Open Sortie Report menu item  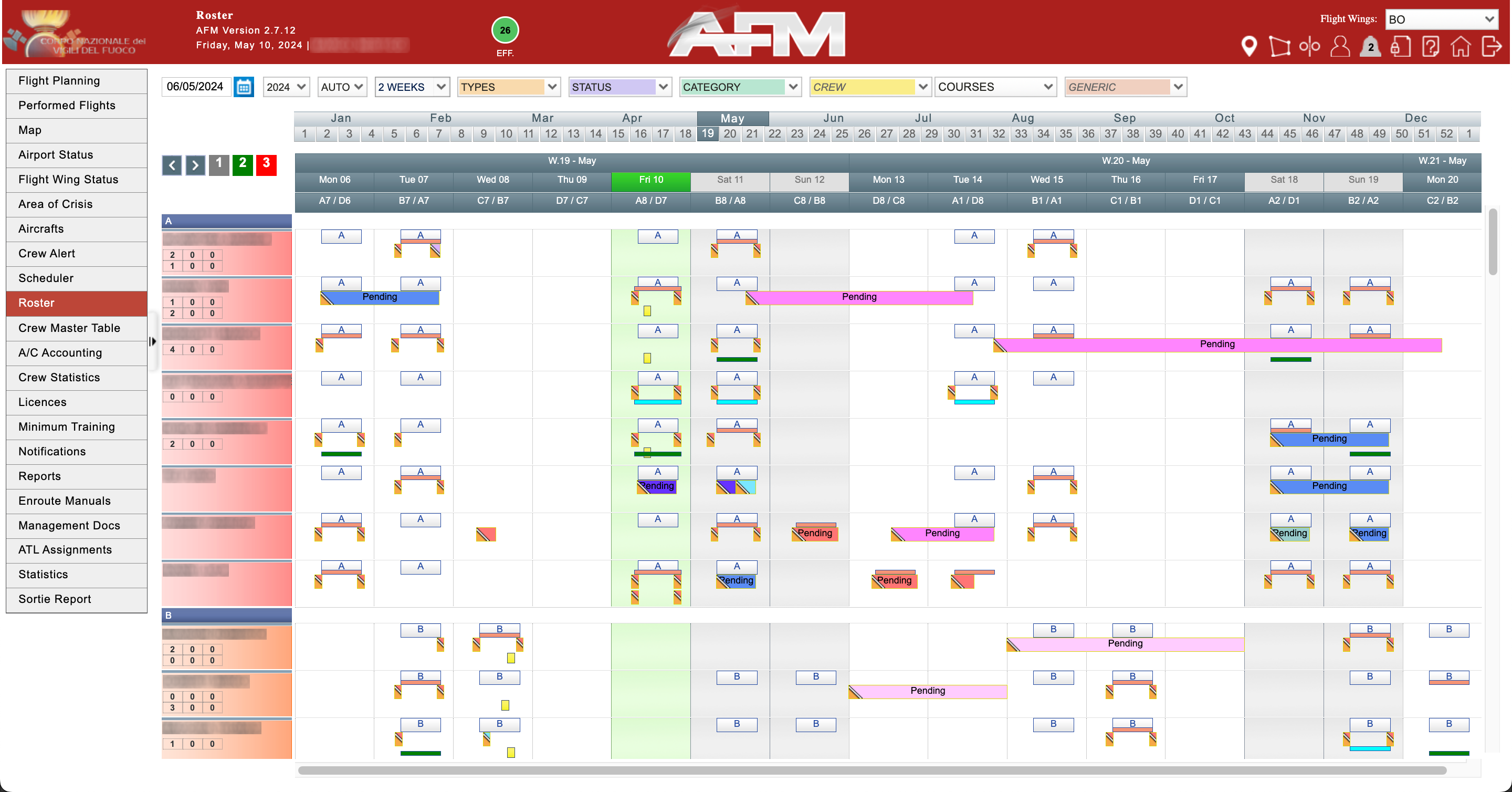coord(77,599)
